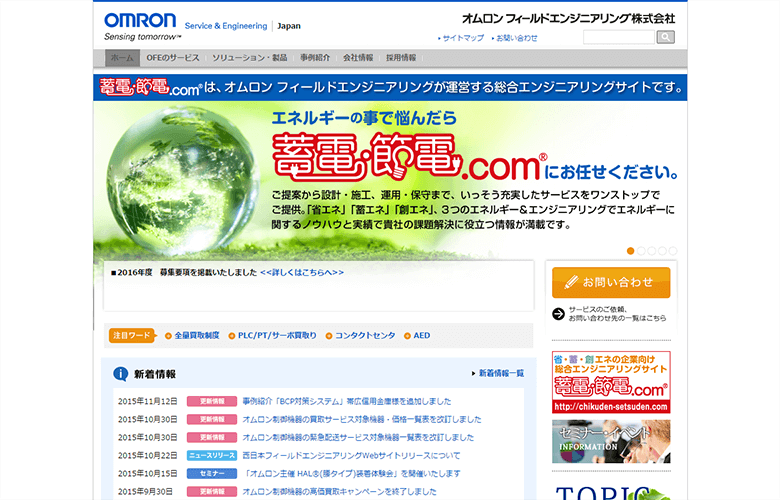780x500 pixels.
Task: Click the AED keyword link
Action: click(x=422, y=335)
